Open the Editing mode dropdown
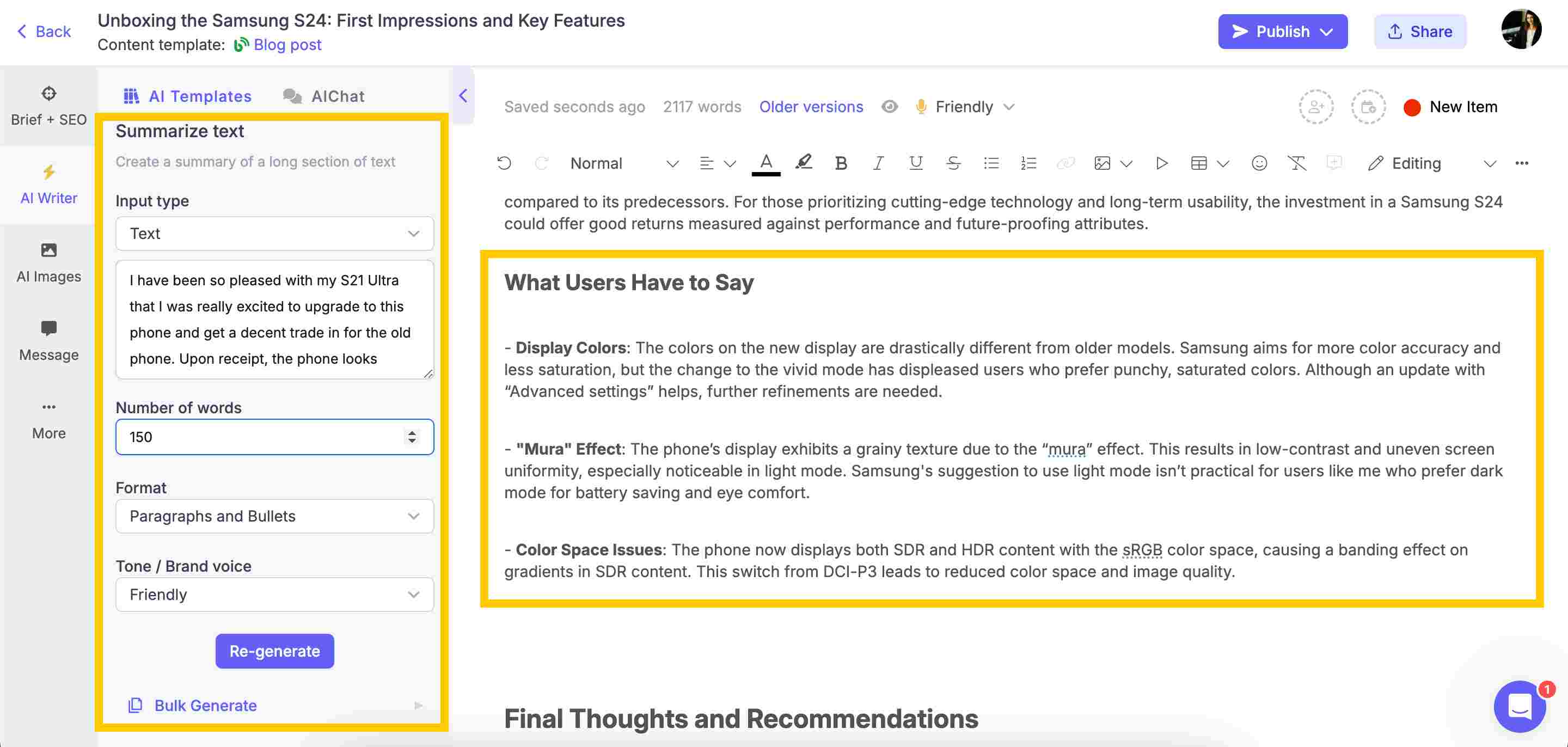 coord(1432,163)
